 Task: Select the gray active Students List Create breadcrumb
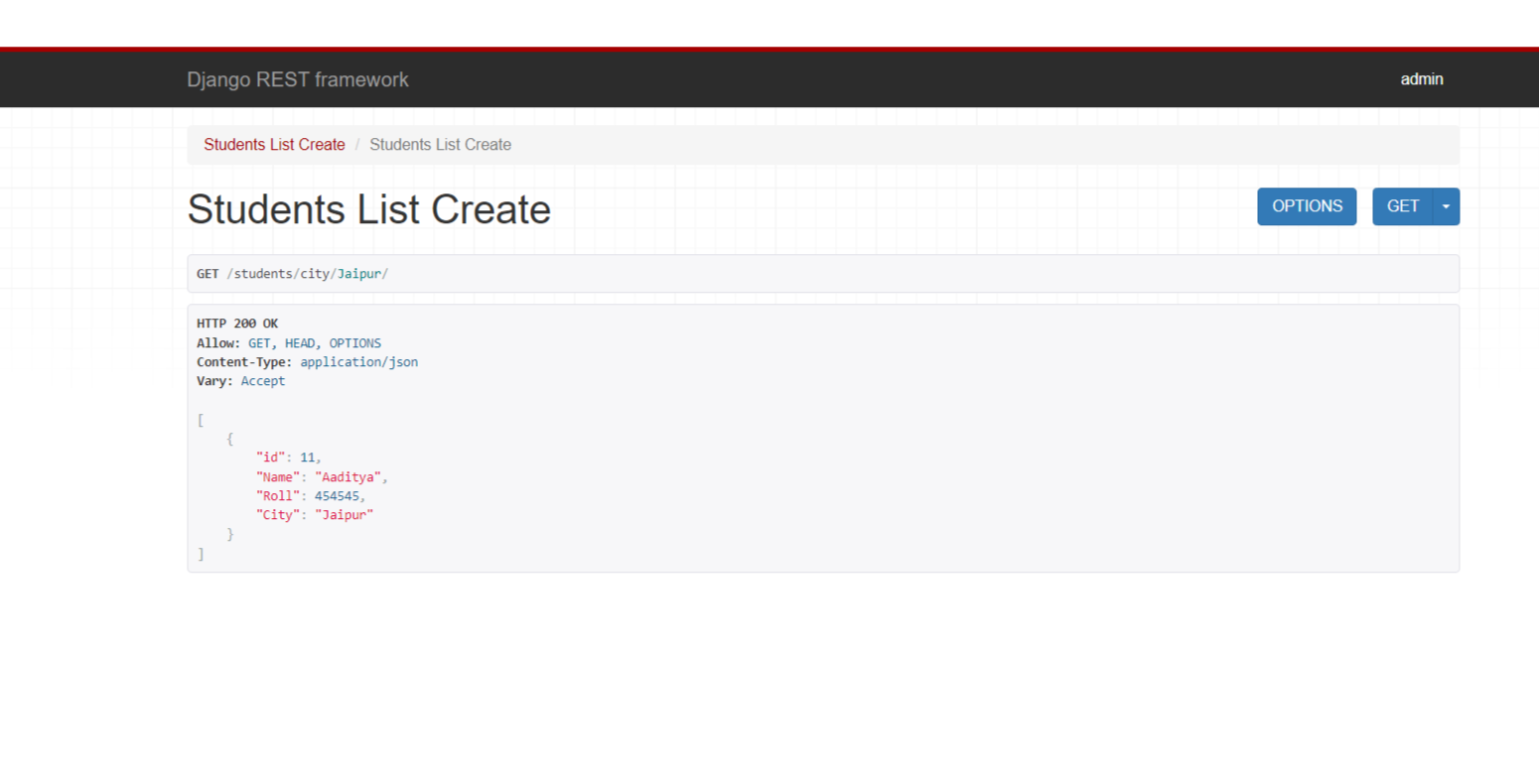(x=440, y=145)
